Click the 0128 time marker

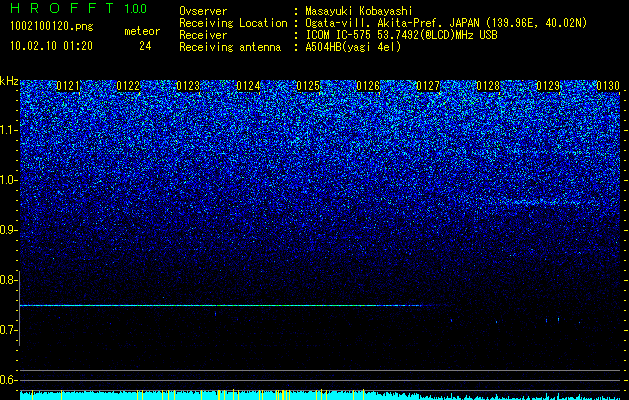488,86
